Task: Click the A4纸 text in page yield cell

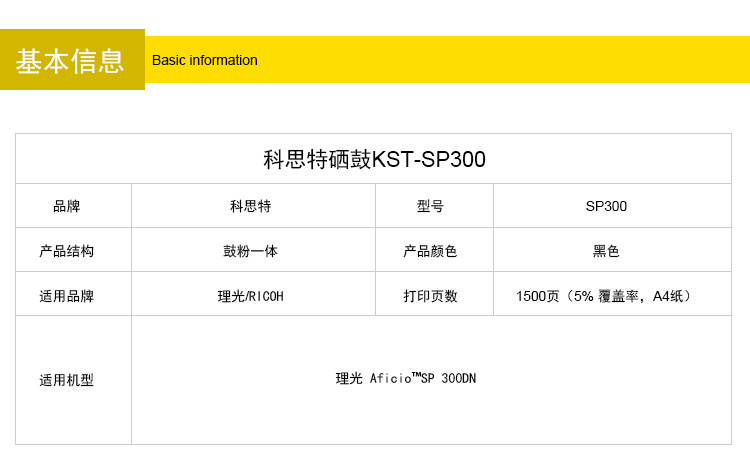Action: point(668,296)
